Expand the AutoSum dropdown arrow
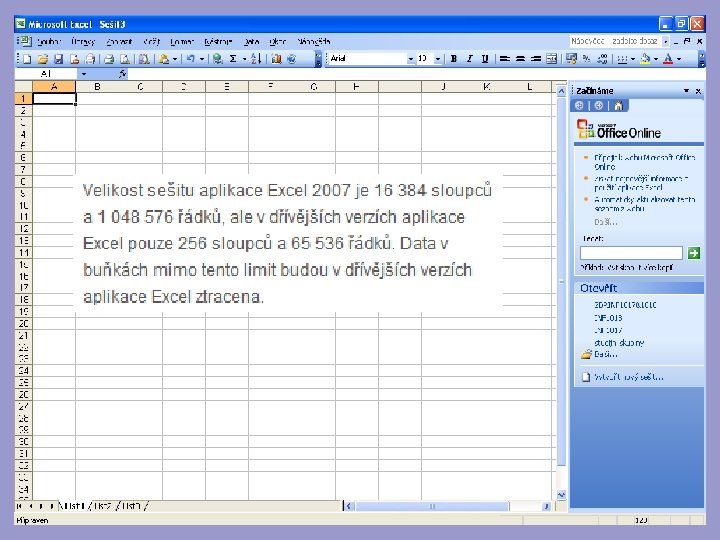 244,59
